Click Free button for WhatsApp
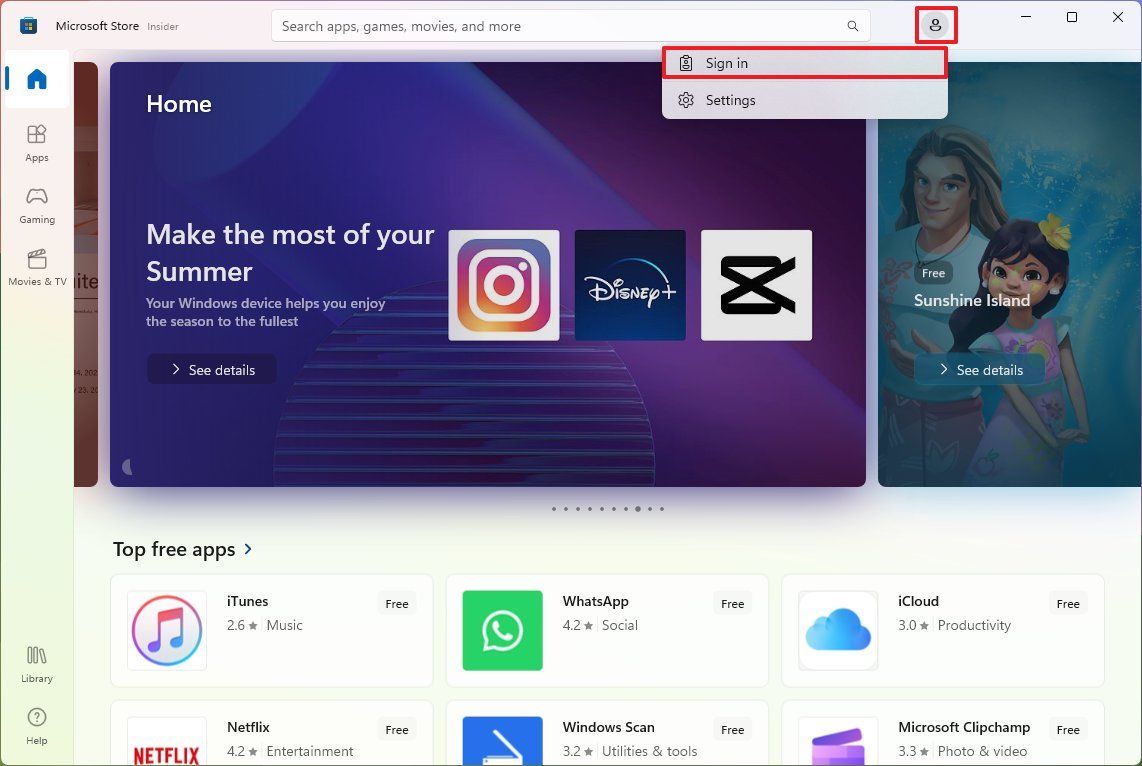Viewport: 1142px width, 766px height. [733, 604]
